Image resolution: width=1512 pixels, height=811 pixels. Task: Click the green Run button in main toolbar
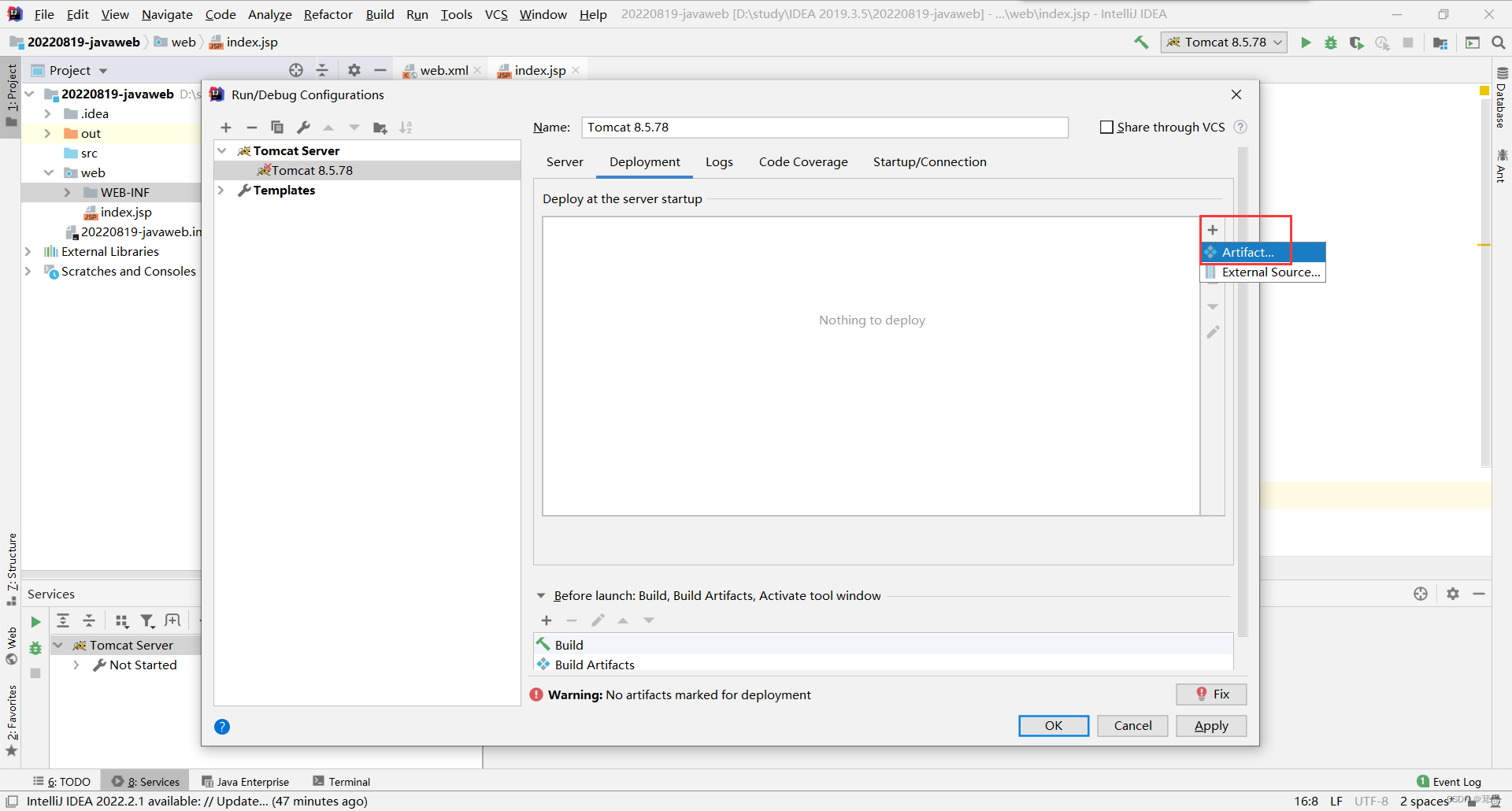coord(1306,43)
